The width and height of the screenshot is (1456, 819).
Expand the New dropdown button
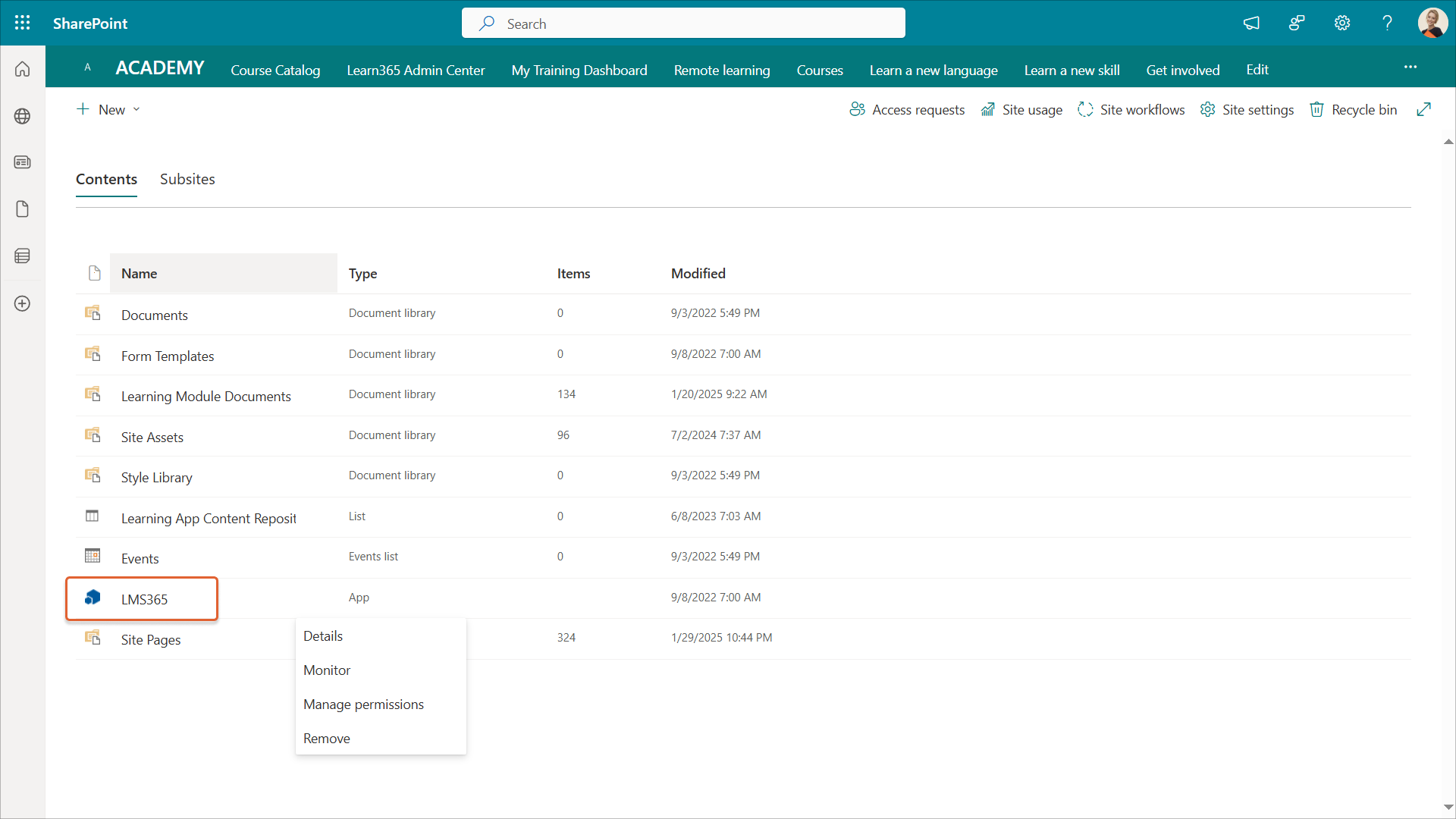pos(108,110)
